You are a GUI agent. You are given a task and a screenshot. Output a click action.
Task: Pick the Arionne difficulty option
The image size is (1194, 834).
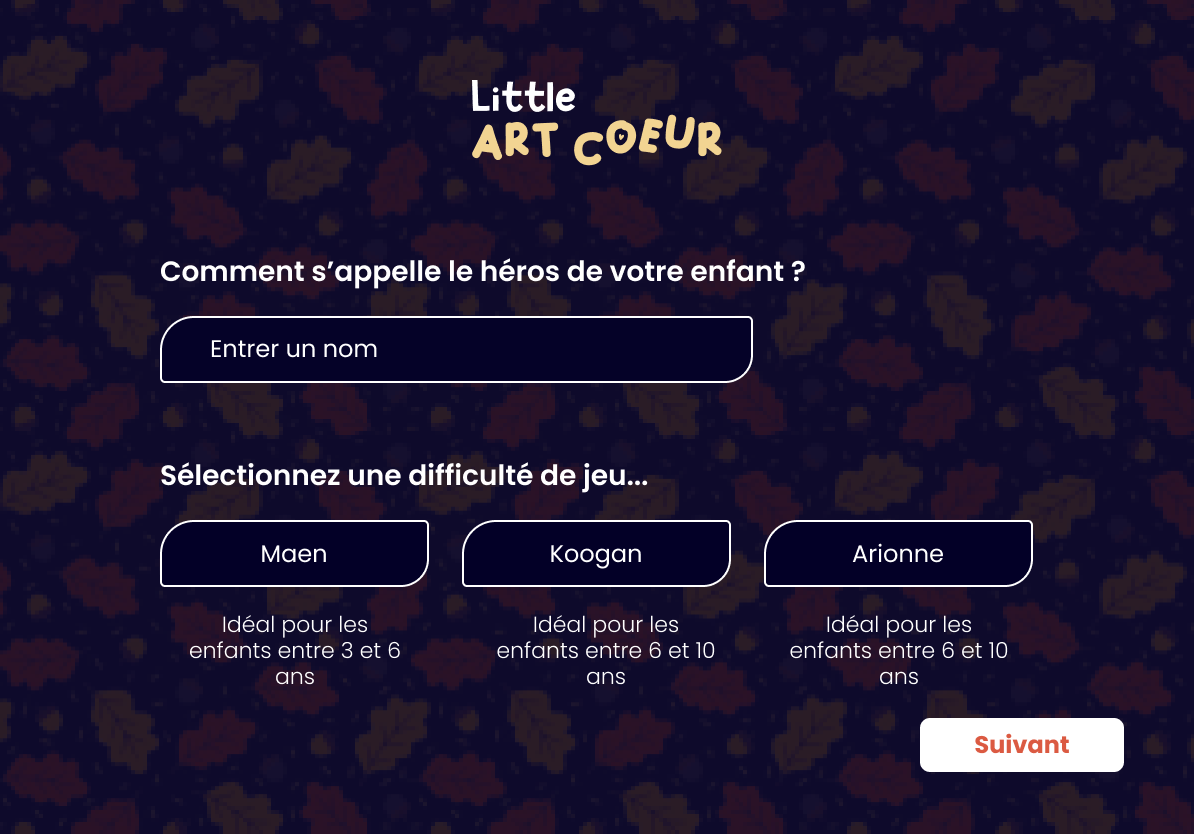[x=898, y=553]
